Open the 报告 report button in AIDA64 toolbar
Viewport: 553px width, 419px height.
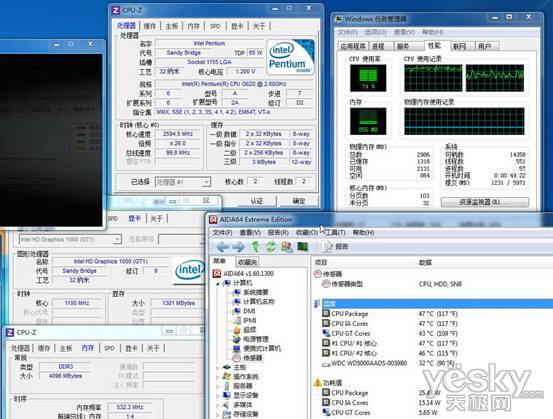click(335, 247)
